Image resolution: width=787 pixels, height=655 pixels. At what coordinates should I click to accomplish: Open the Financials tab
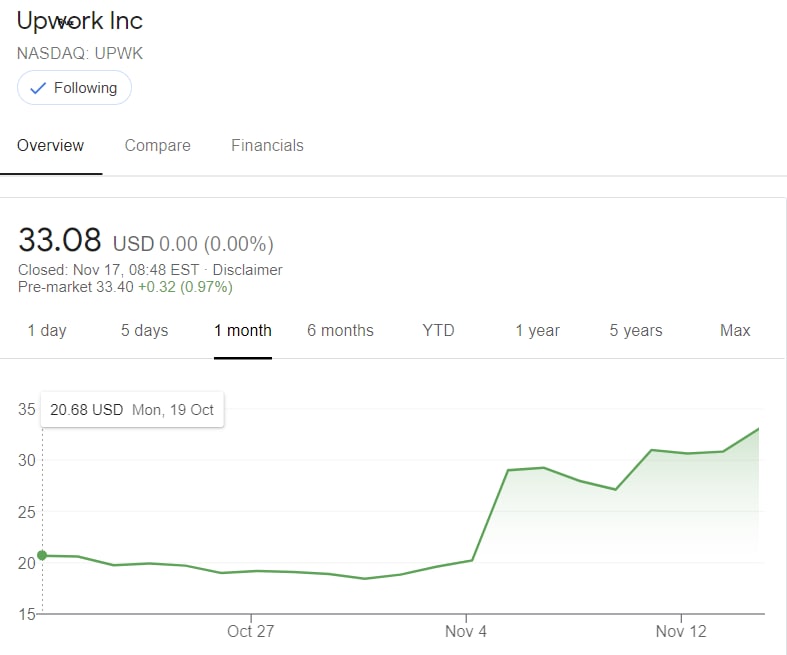267,146
